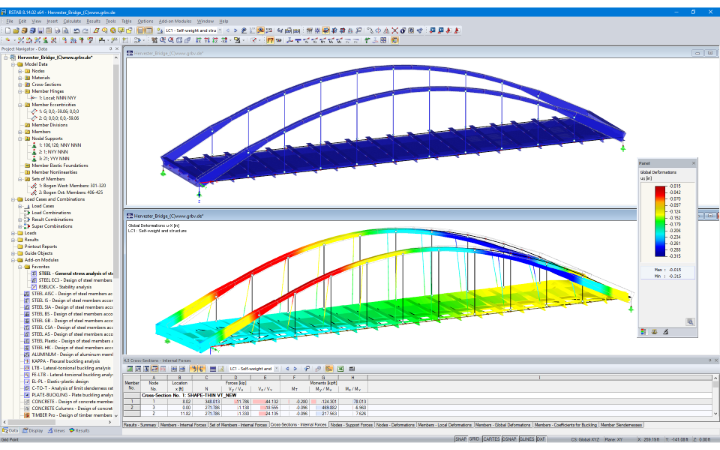Click the results table vertical scrollbar down arrow
720x450 pixels.
(x=715, y=414)
